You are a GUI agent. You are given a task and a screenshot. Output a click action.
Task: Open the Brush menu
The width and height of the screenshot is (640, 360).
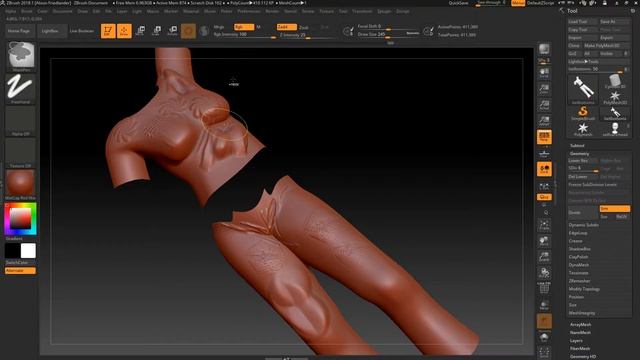tap(27, 11)
